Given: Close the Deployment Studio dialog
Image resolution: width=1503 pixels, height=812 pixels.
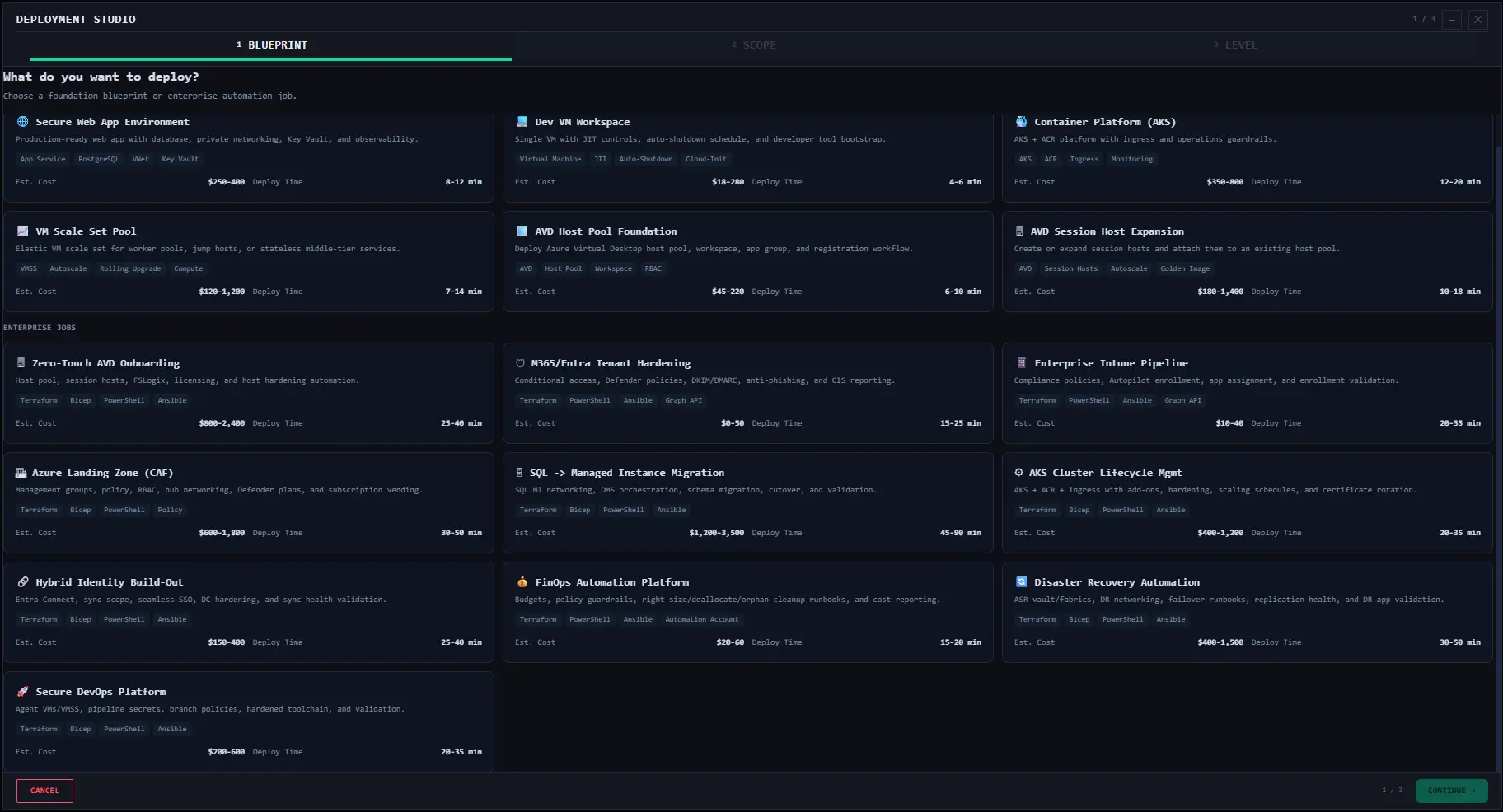Looking at the screenshot, I should [1478, 19].
